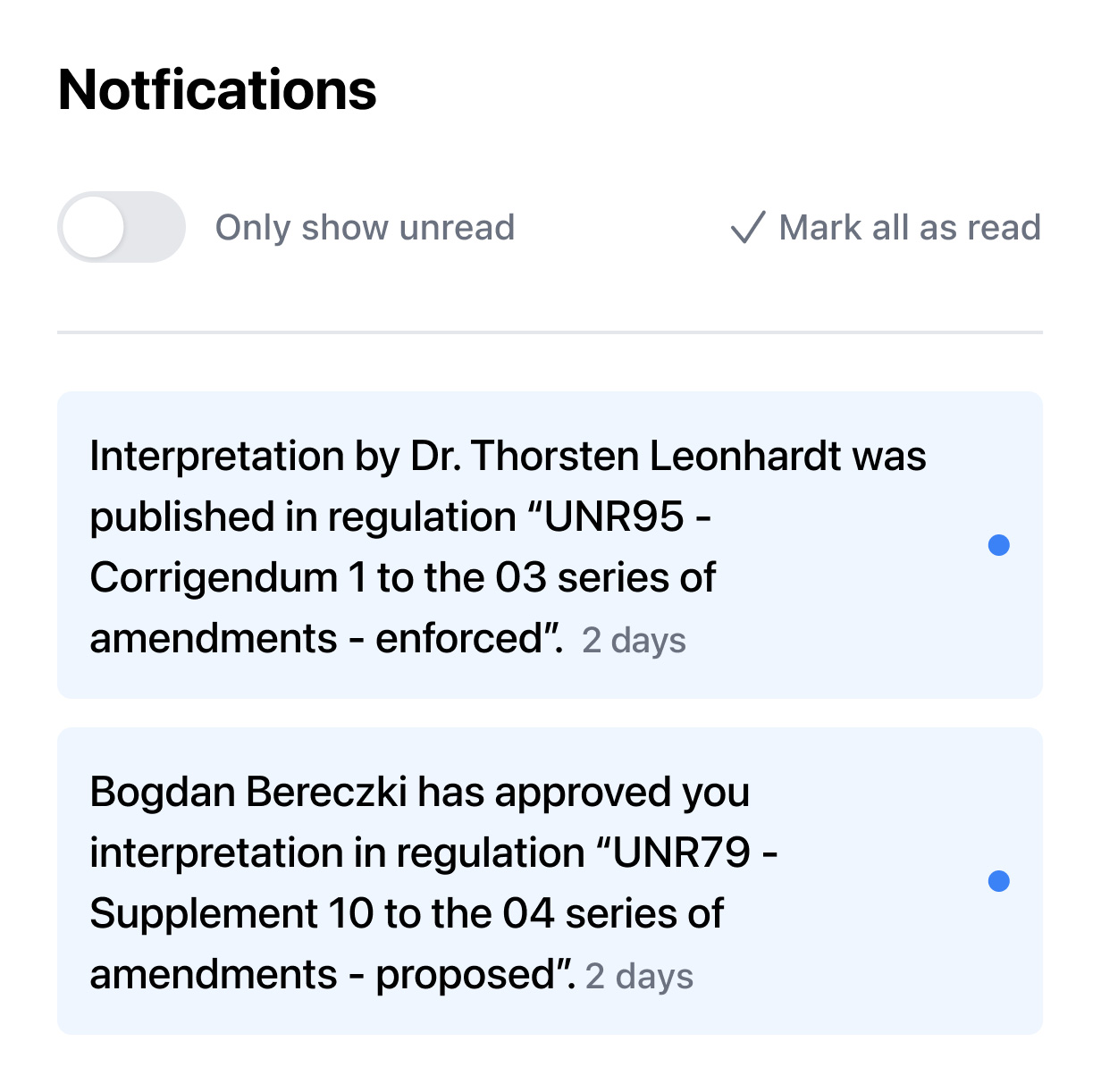Click the blue unread dot on the UNR79 notification
The width and height of the screenshot is (1101, 1092).
coord(998,881)
